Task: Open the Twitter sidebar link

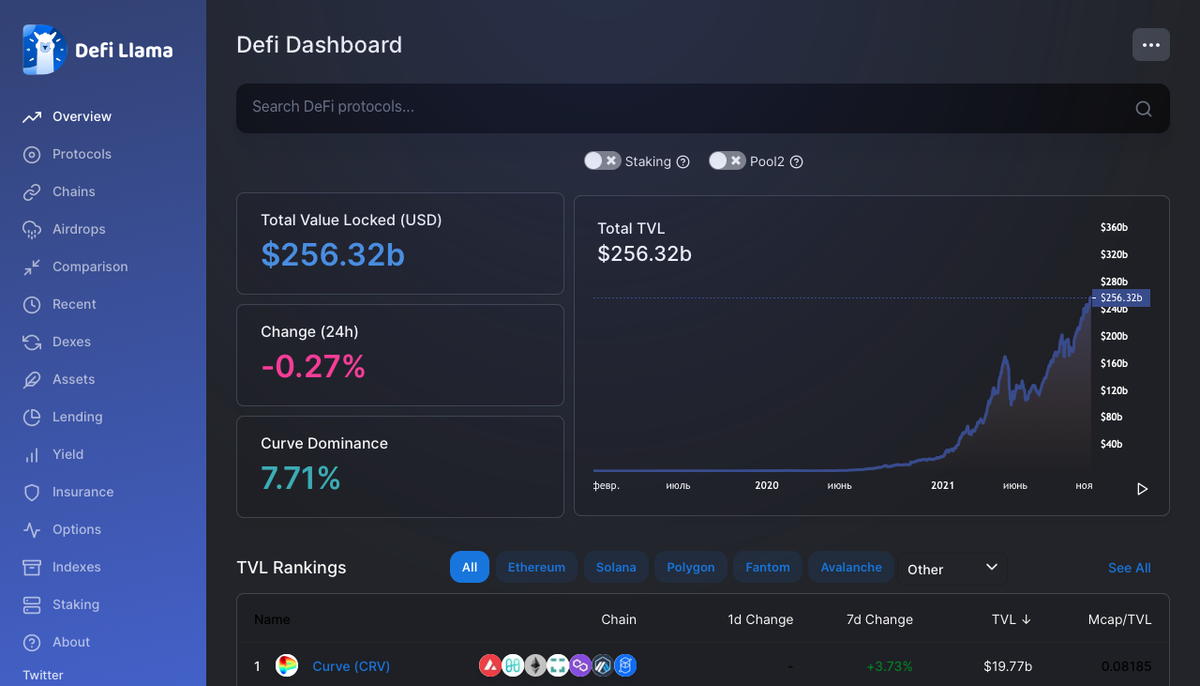Action: 43,675
